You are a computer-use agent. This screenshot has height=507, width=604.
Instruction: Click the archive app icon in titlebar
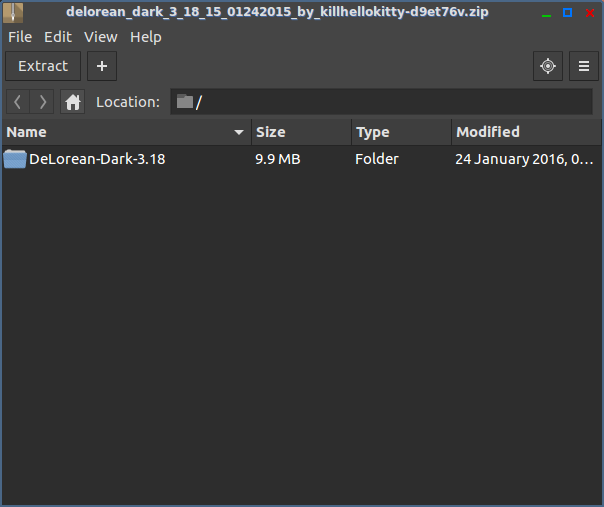point(13,13)
